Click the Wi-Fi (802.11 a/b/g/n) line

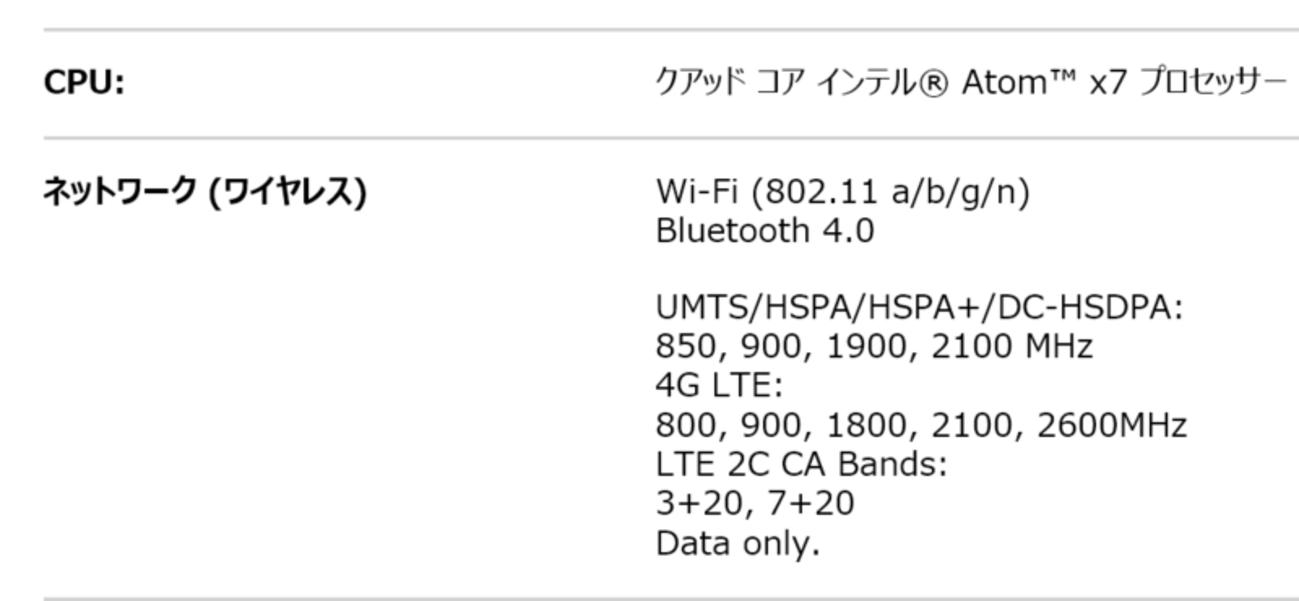[x=842, y=191]
